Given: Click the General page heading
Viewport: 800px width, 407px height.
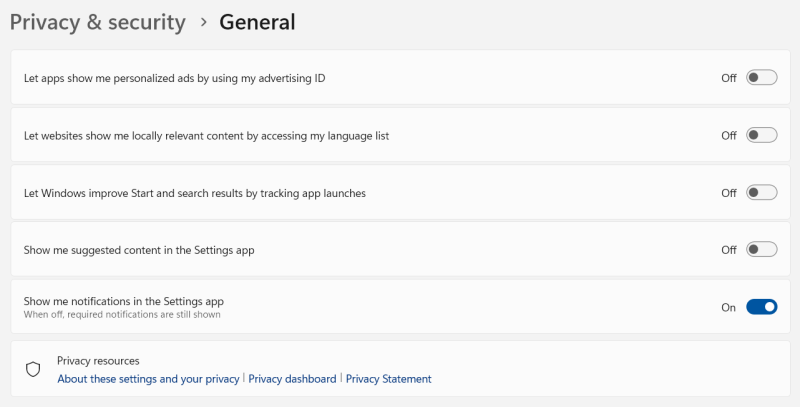Looking at the screenshot, I should click(257, 22).
